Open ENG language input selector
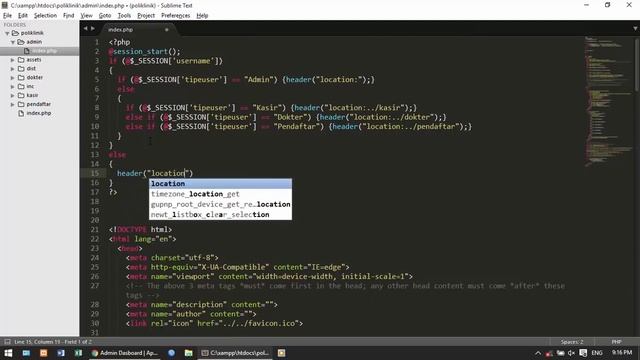Image resolution: width=640 pixels, height=360 pixels. pos(597,353)
